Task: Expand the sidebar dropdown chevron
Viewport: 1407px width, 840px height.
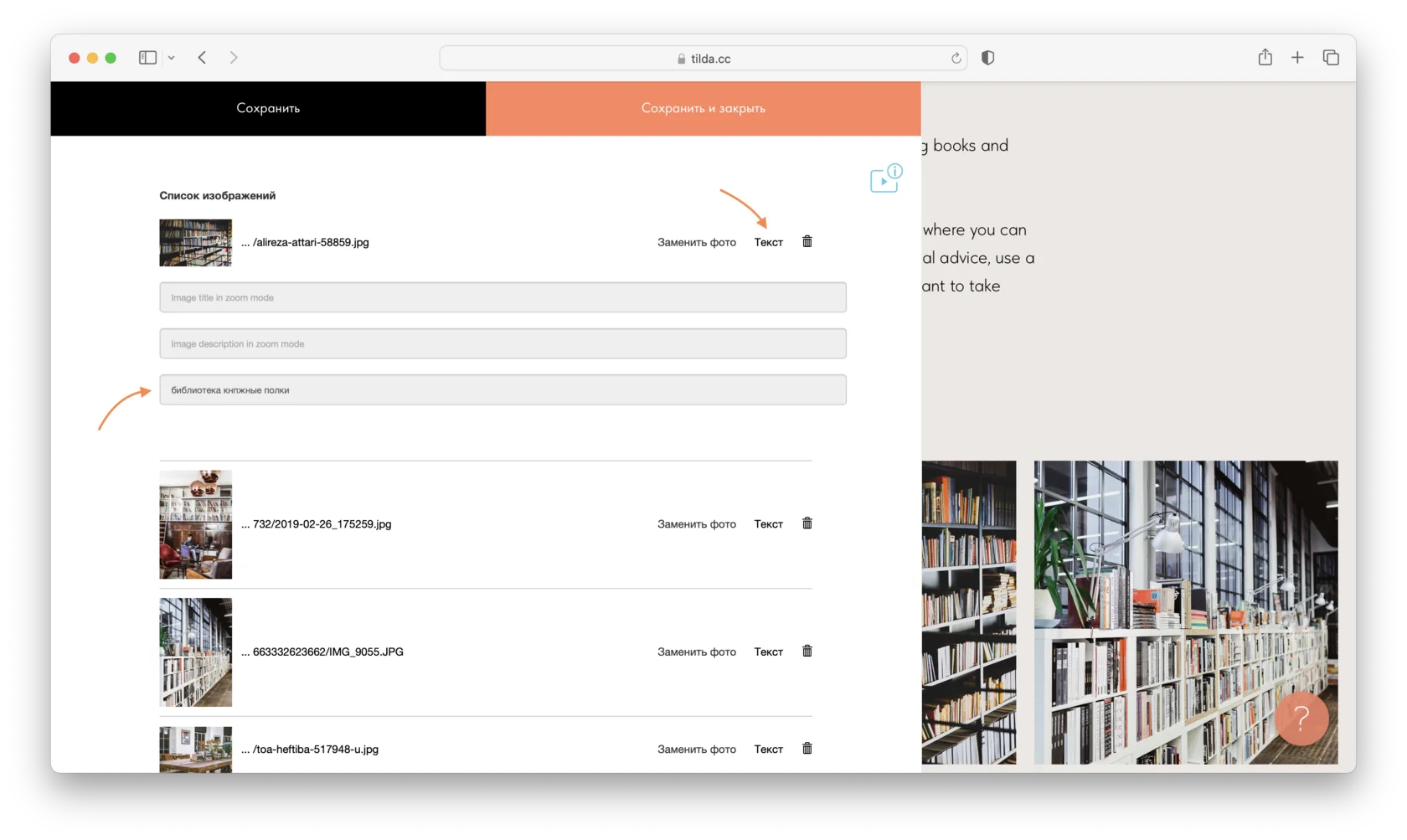Action: coord(171,58)
